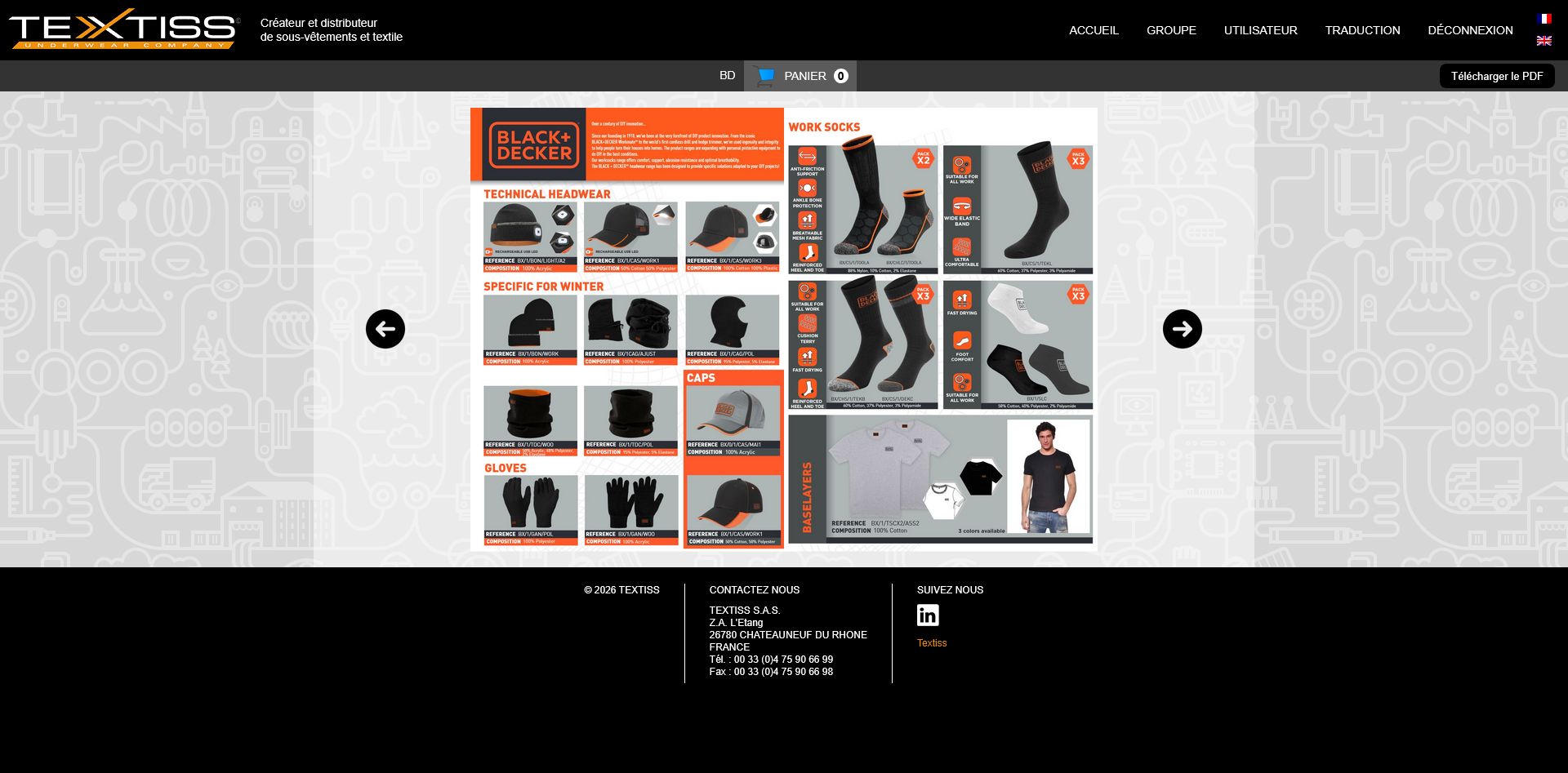The image size is (1568, 773).
Task: Follow the Textiss link under Suivez Nous
Action: click(932, 643)
